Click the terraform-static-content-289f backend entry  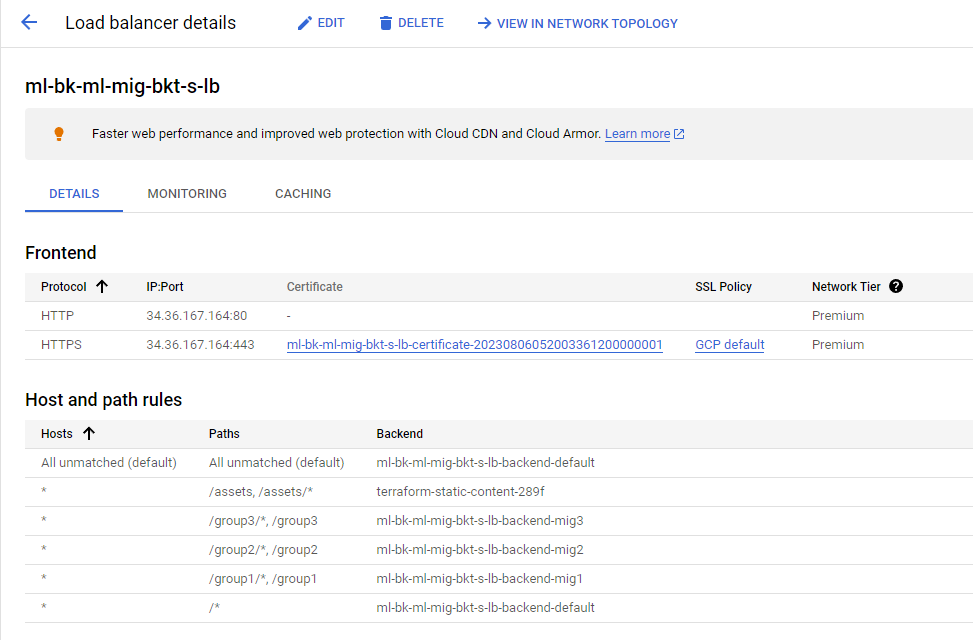460,492
